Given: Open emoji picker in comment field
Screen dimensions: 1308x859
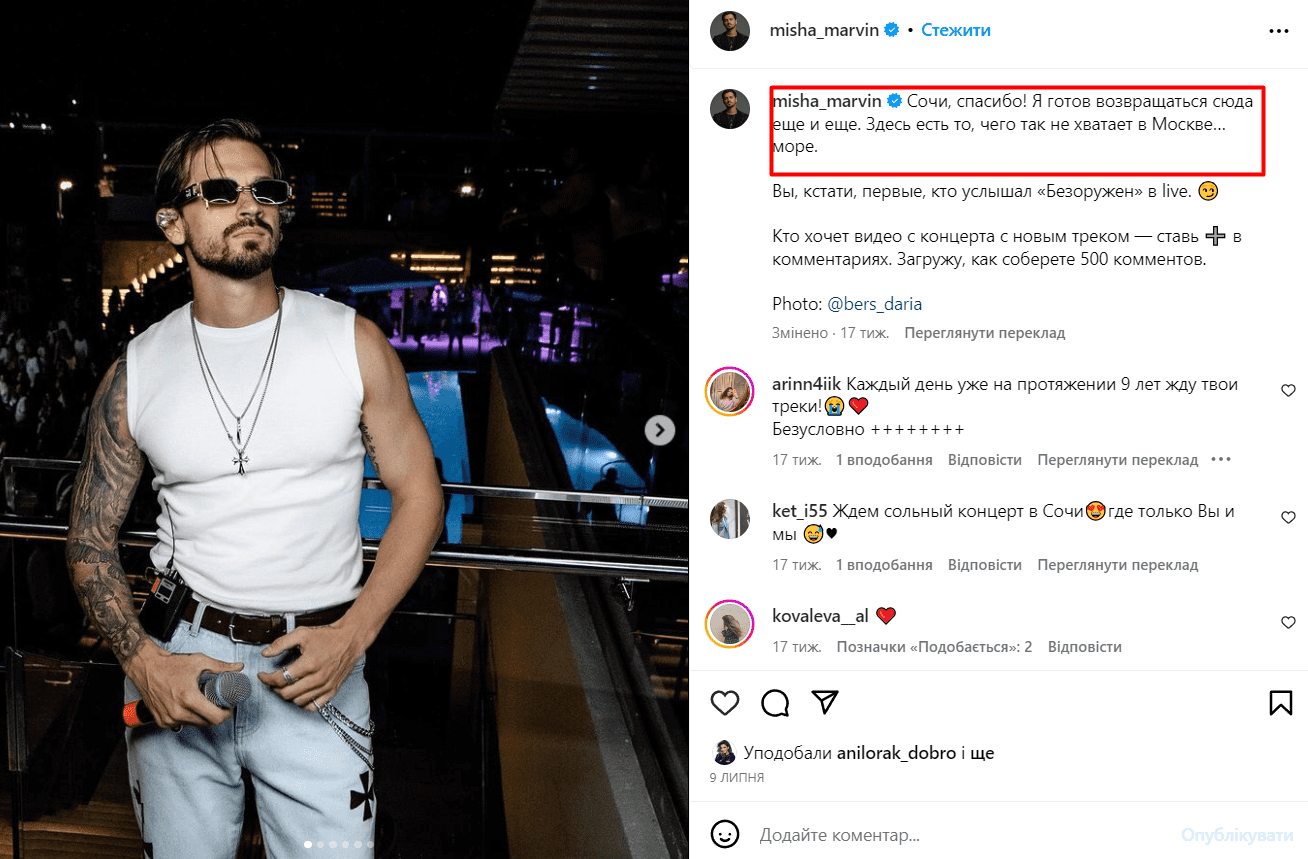Looking at the screenshot, I should click(725, 834).
